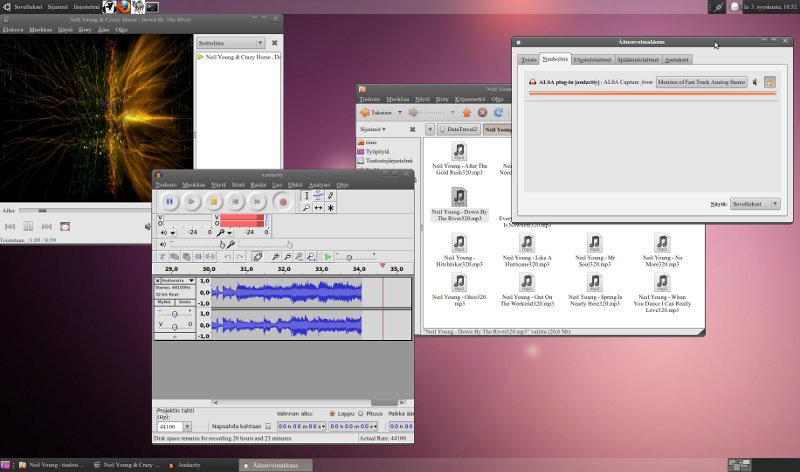Click the Undo arrow in Audacity
Viewport: 800px width, 472px height.
click(228, 257)
